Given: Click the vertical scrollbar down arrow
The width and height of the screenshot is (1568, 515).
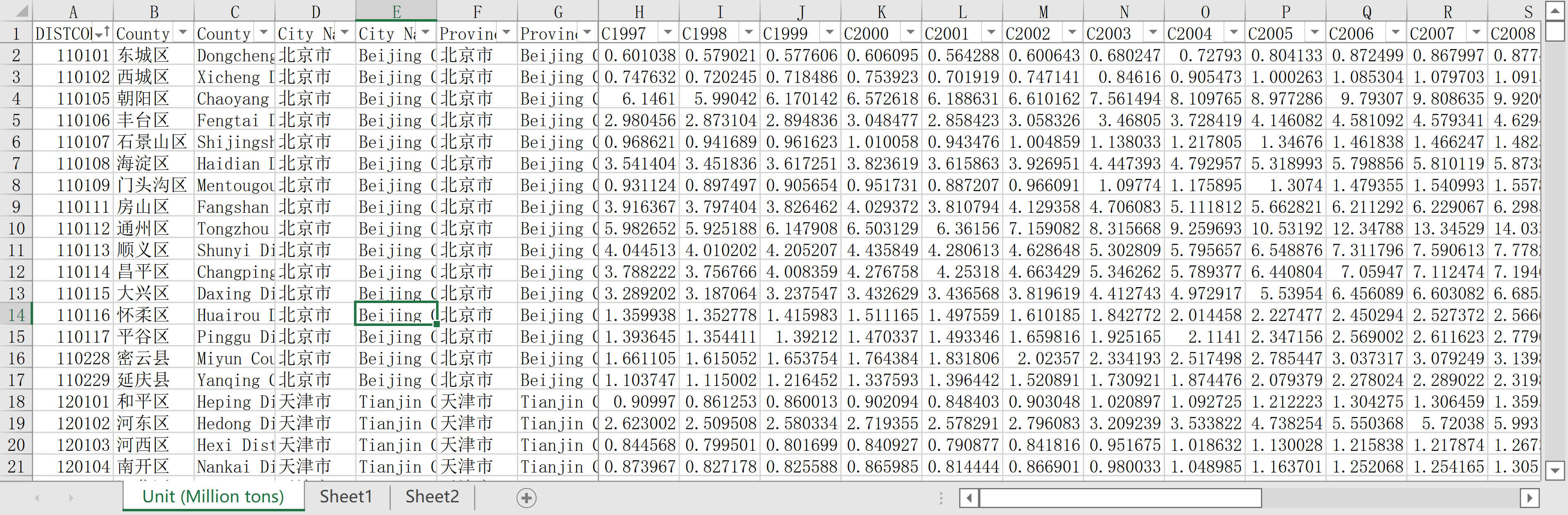Looking at the screenshot, I should (1555, 470).
